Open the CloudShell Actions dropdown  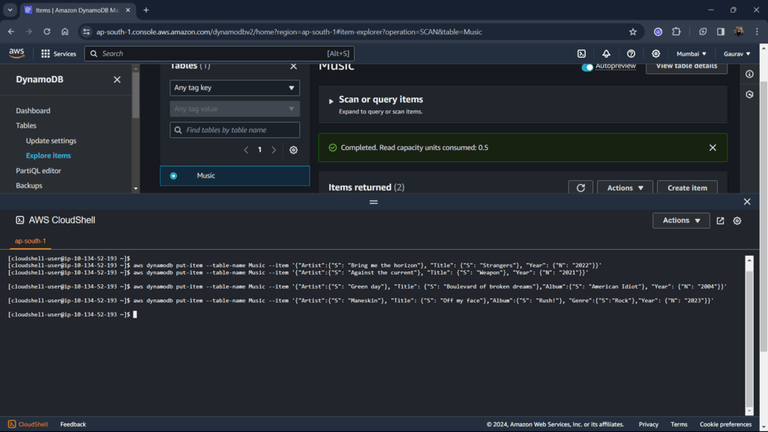tap(681, 220)
